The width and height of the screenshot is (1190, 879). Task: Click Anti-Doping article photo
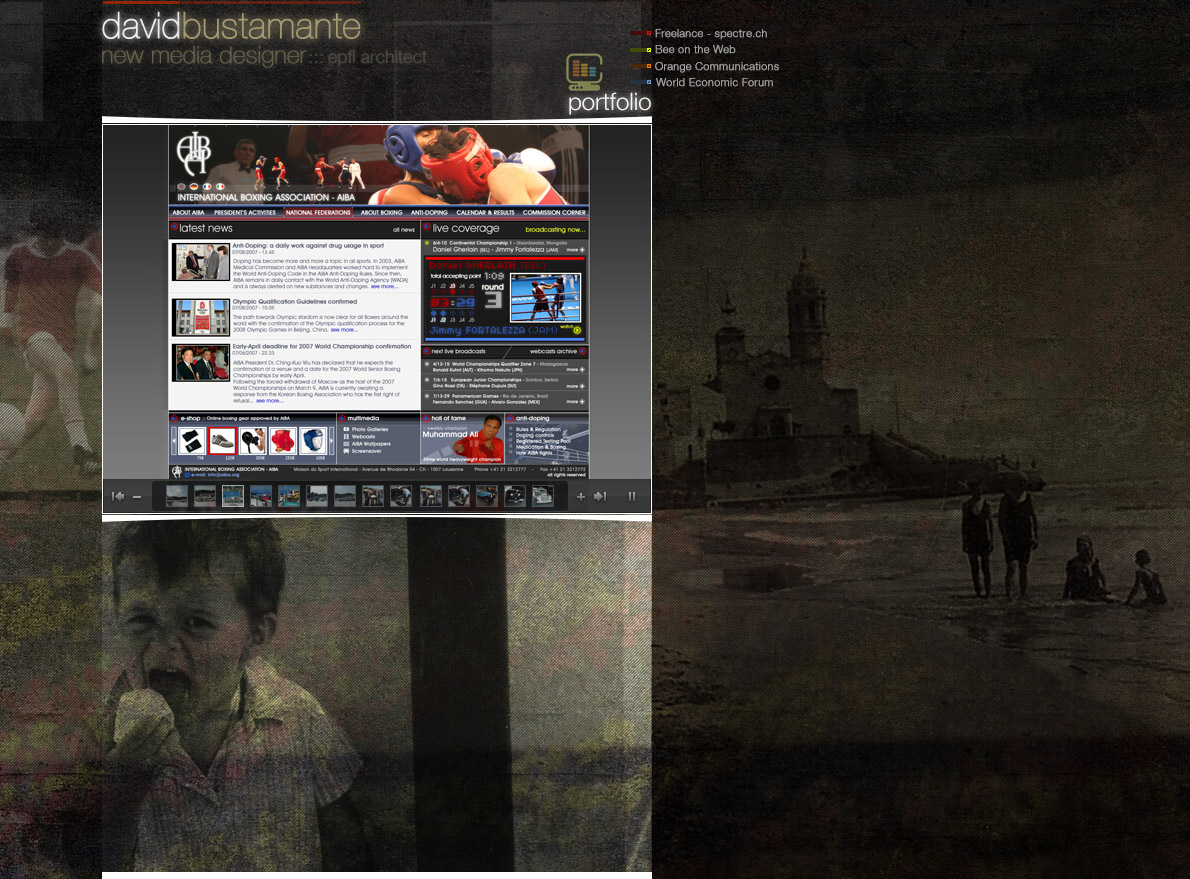pos(200,262)
